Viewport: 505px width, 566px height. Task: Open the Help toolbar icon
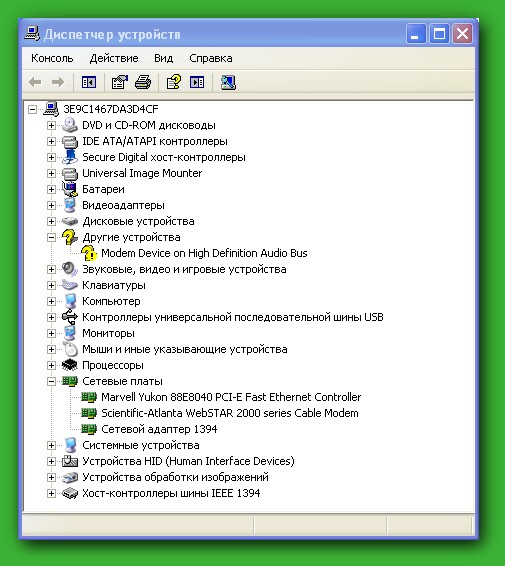174,82
